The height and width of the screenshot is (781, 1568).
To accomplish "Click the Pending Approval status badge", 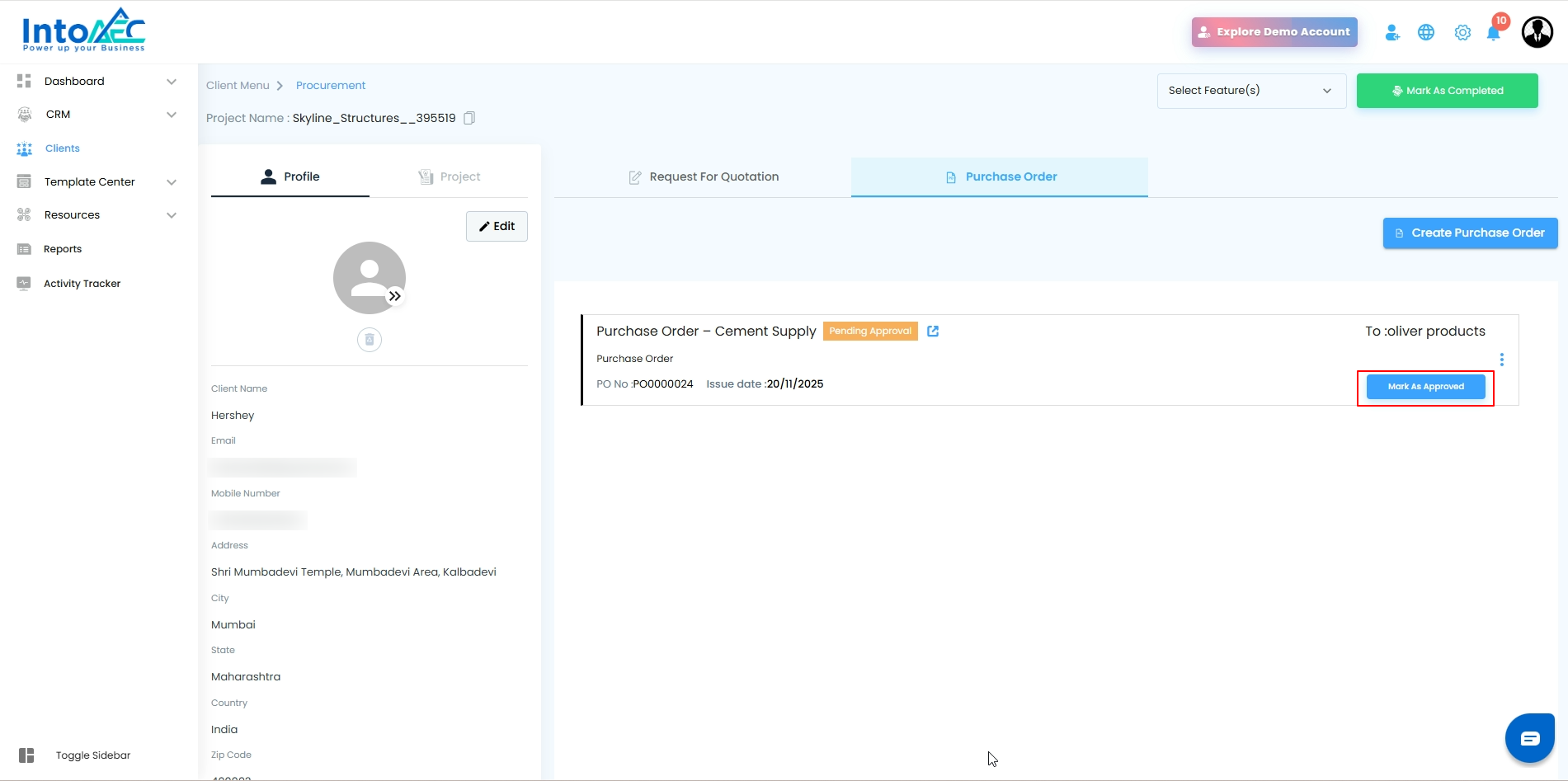I will click(870, 331).
